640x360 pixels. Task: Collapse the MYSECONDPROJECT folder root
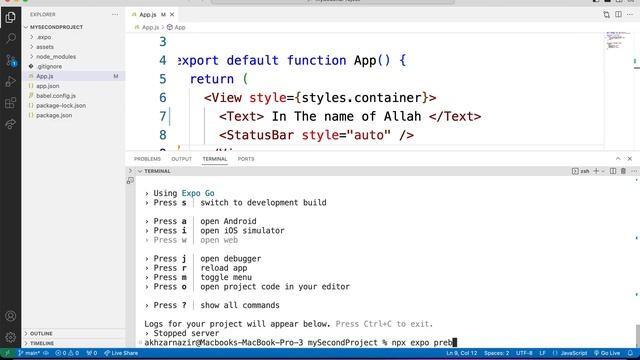(56, 27)
